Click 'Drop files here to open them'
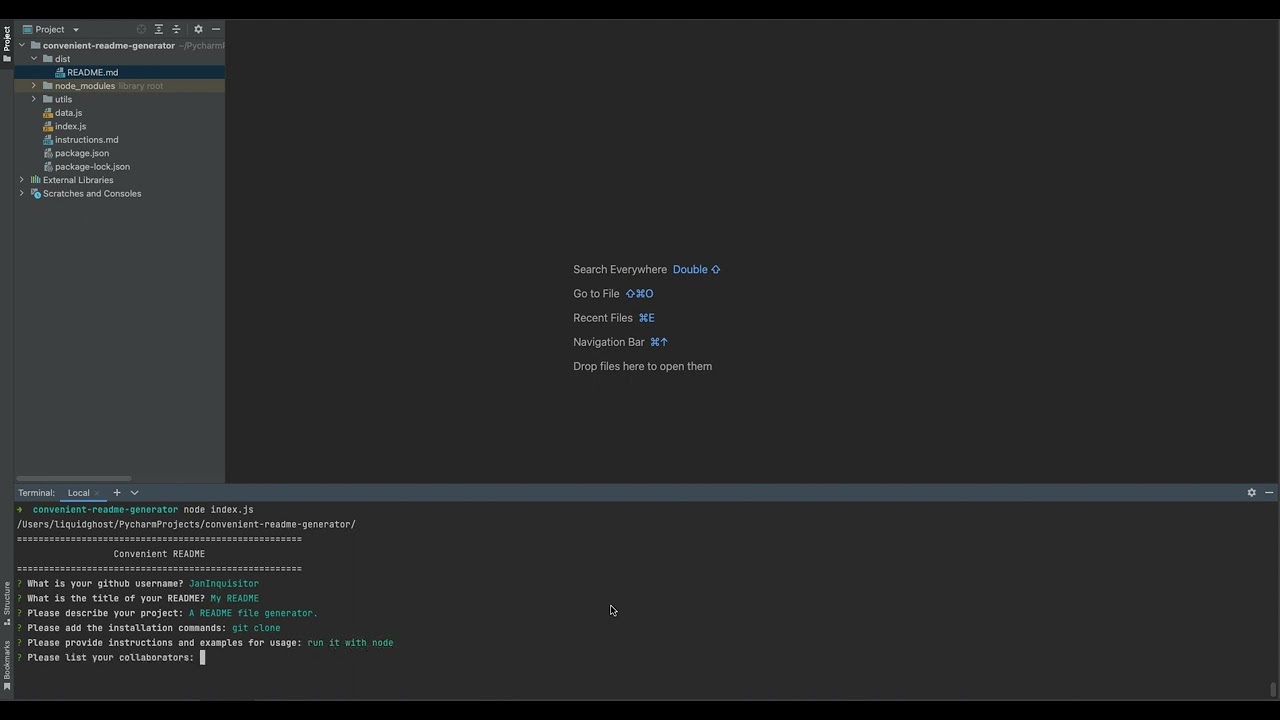 click(x=643, y=366)
